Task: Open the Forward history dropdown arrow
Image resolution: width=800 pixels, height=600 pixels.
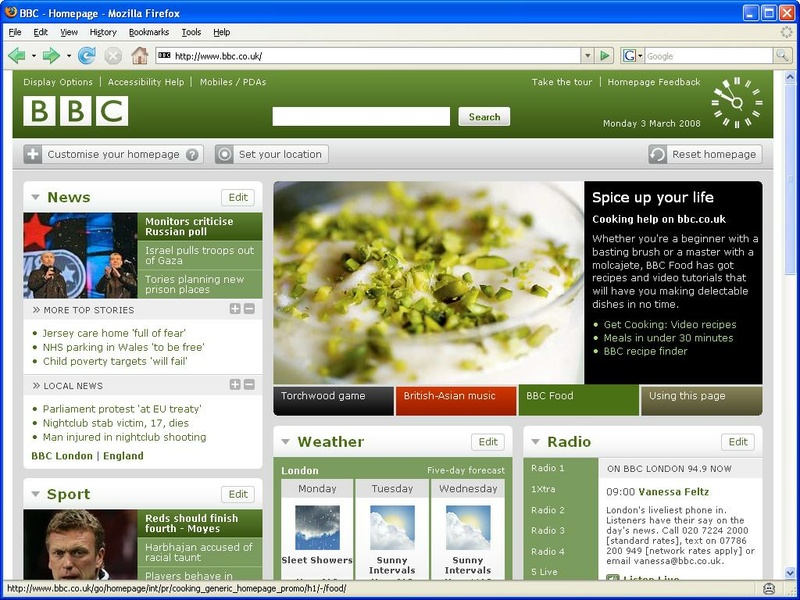Action: pyautogui.click(x=68, y=56)
